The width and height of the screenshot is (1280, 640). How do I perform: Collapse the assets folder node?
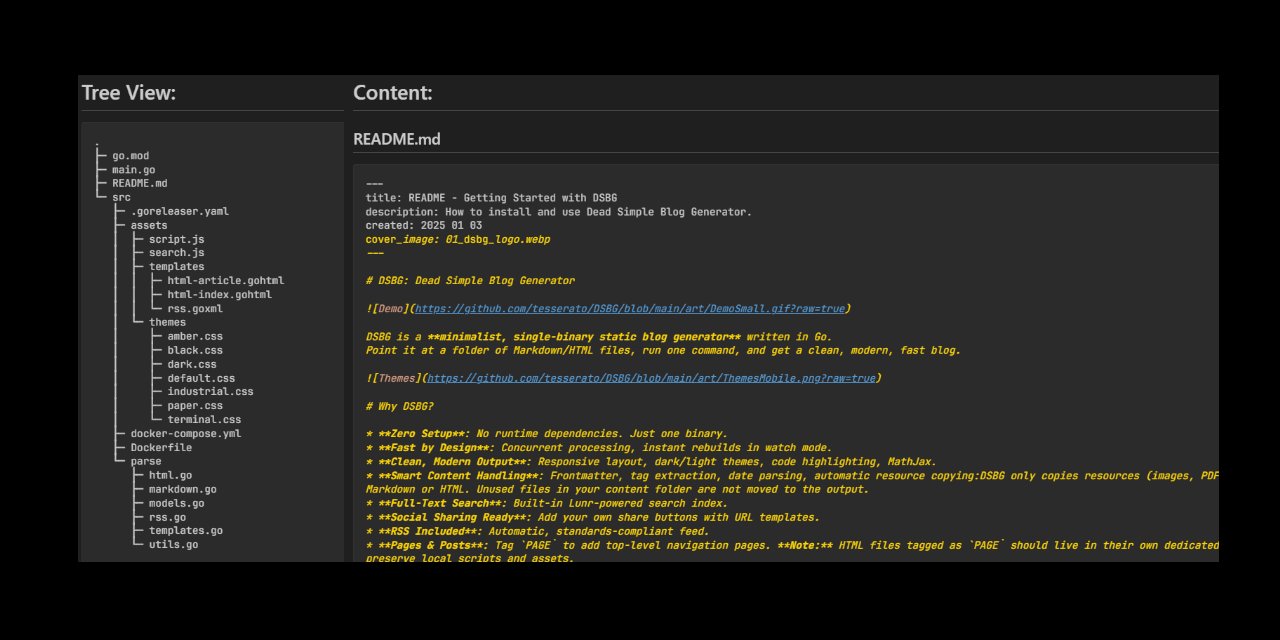pos(148,225)
